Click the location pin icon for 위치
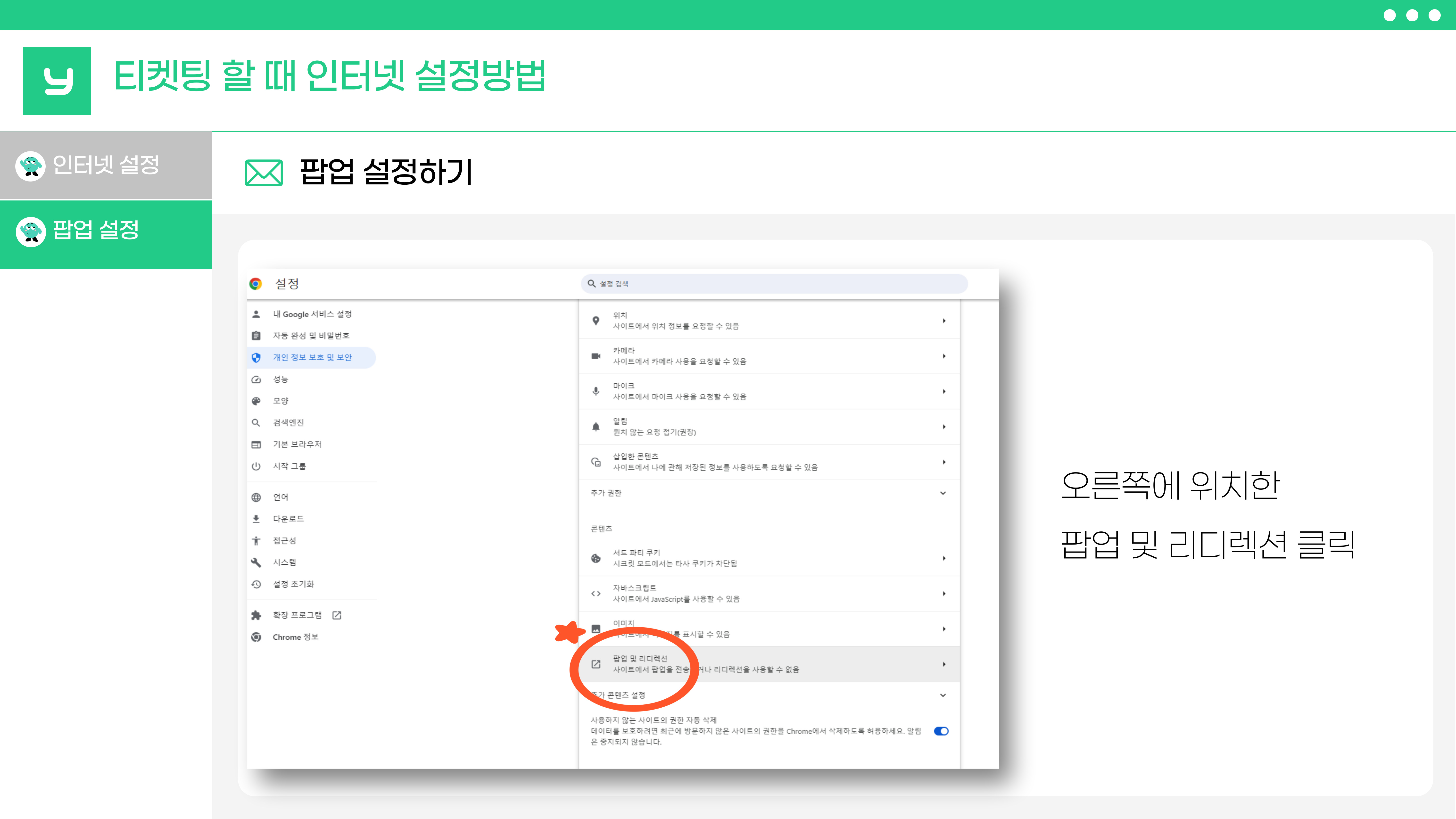 click(x=596, y=321)
